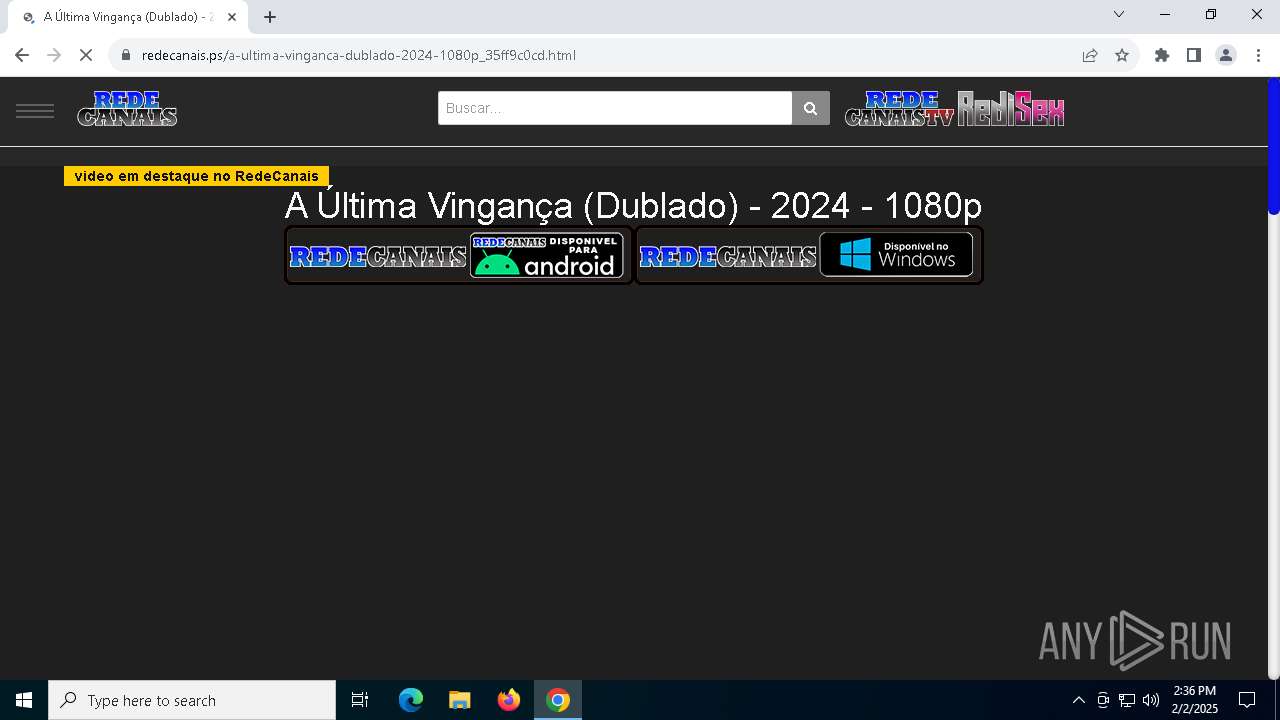The height and width of the screenshot is (720, 1280).
Task: Close the A Última Vingança tab
Action: pyautogui.click(x=232, y=17)
